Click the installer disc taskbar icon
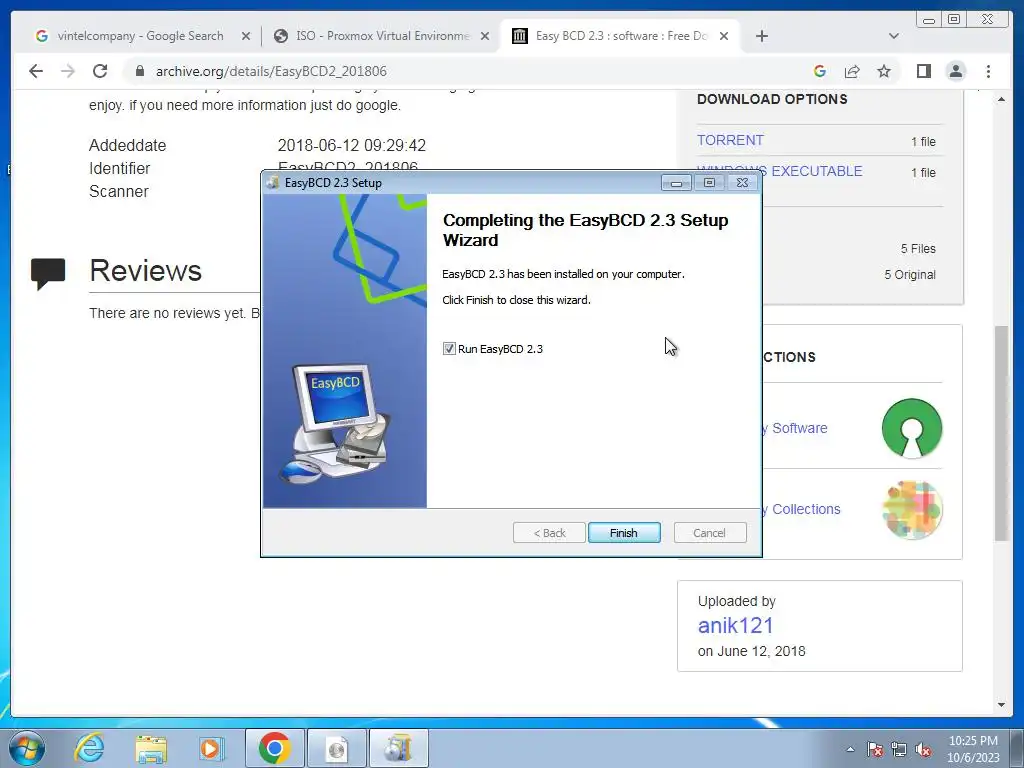 [336, 748]
